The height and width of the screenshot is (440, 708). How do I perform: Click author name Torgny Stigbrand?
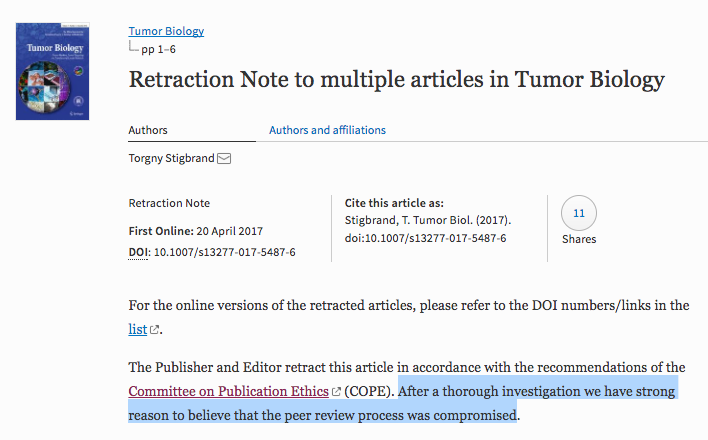171,158
